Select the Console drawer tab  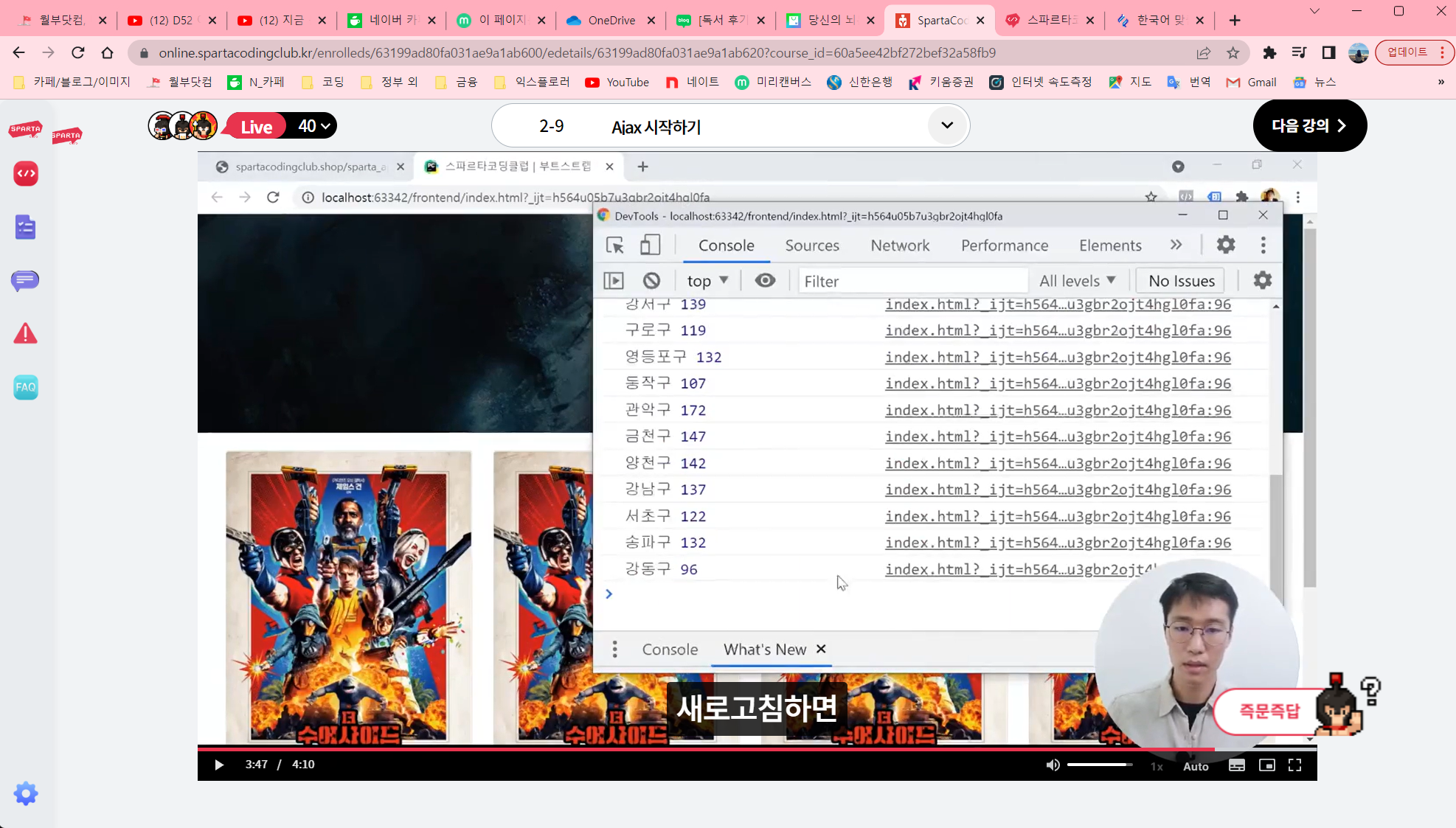(x=670, y=650)
